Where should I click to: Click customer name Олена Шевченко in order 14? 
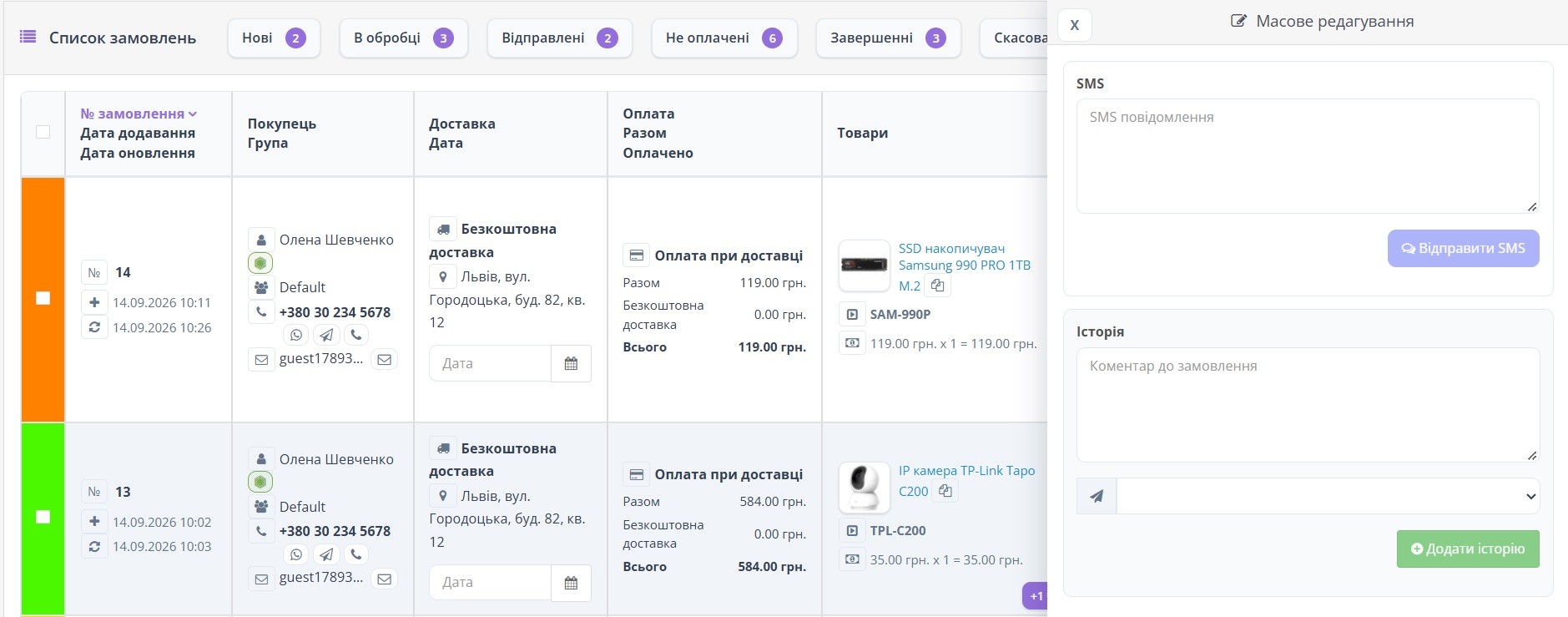[x=336, y=240]
